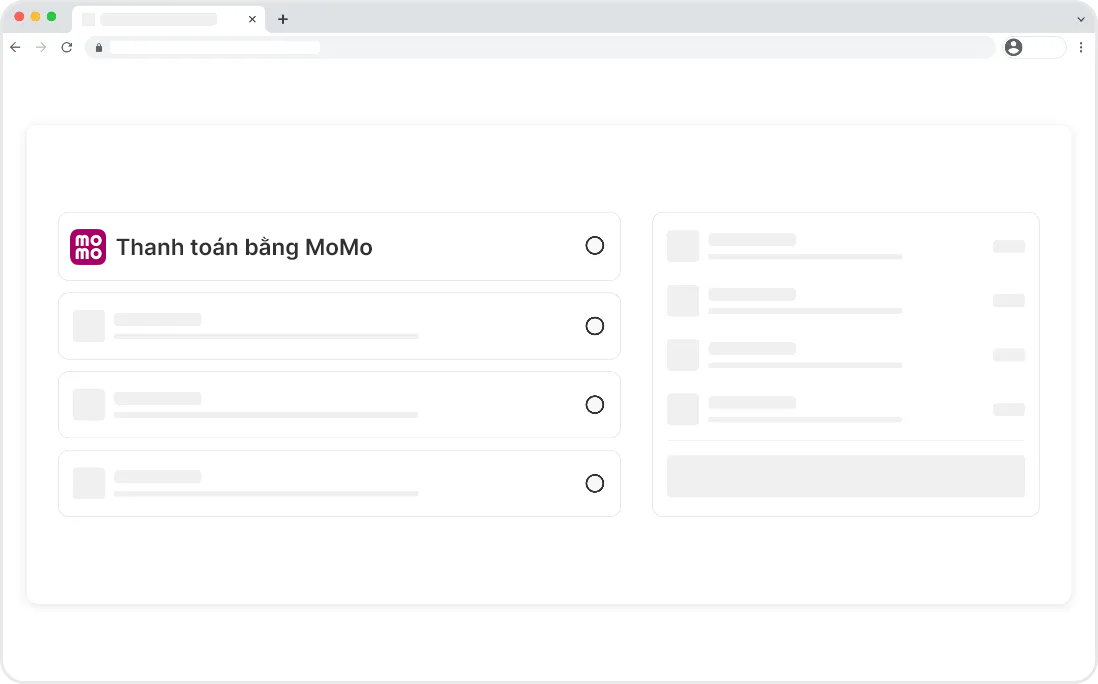Viewport: 1098px width, 684px height.
Task: Click the lock icon in the address bar
Action: point(98,47)
